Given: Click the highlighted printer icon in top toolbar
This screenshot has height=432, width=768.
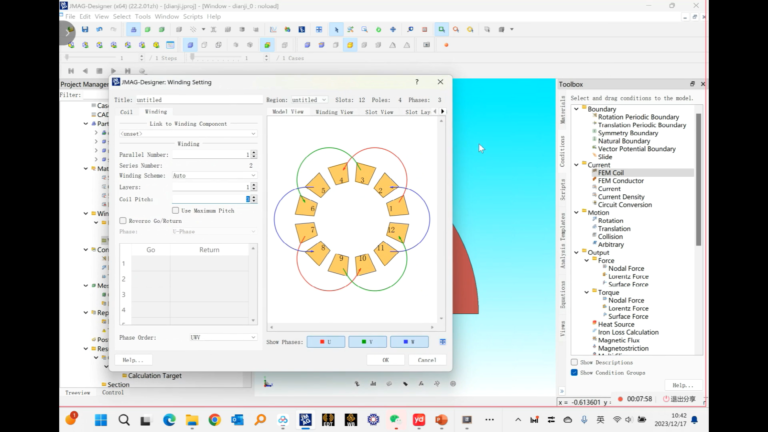Looking at the screenshot, I should (133, 29).
